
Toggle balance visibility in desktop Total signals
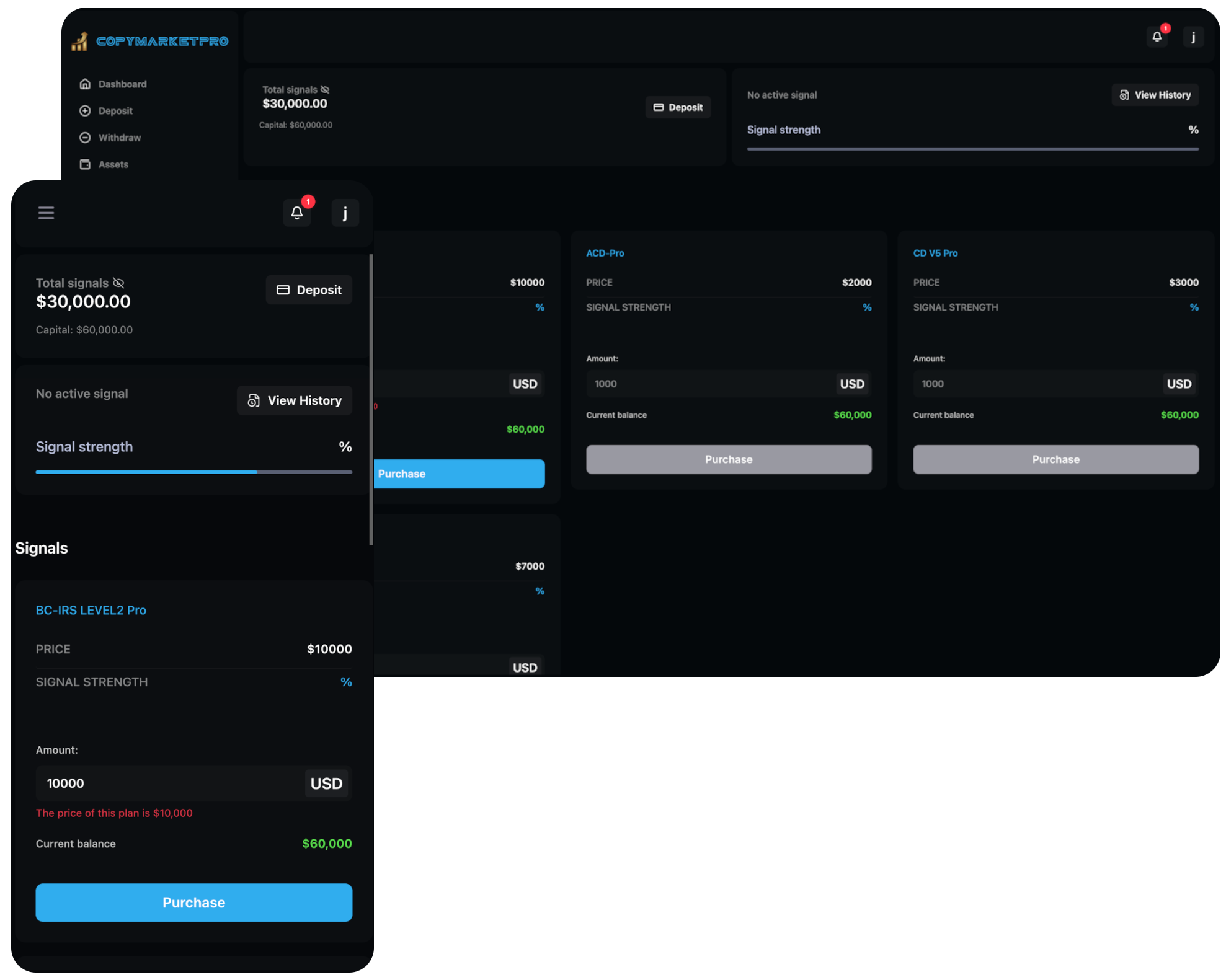tap(325, 90)
